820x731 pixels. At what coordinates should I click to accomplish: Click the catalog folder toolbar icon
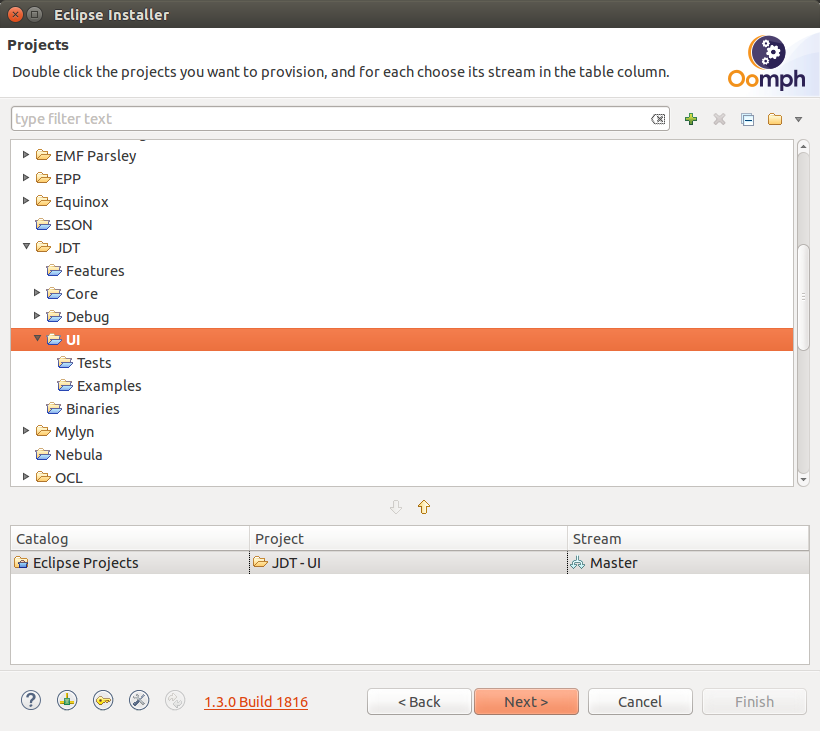[x=775, y=119]
